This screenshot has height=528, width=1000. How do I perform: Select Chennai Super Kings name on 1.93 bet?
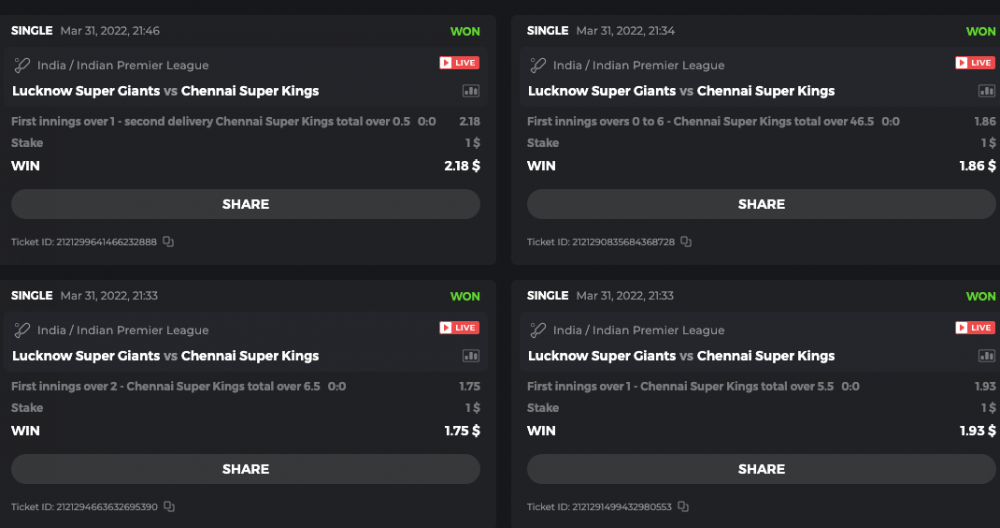coord(765,356)
